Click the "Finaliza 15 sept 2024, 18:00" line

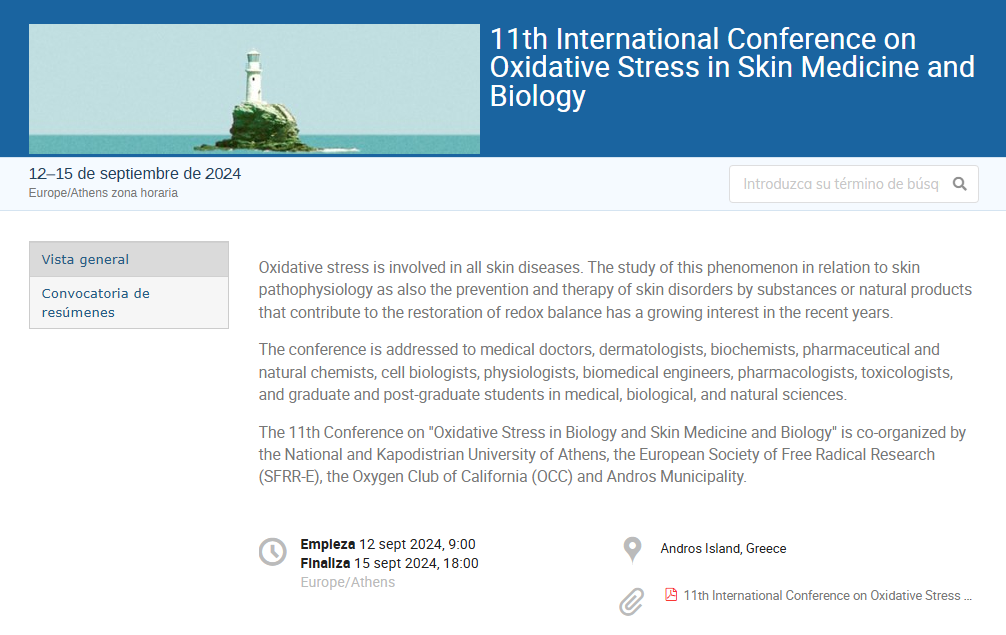[389, 563]
